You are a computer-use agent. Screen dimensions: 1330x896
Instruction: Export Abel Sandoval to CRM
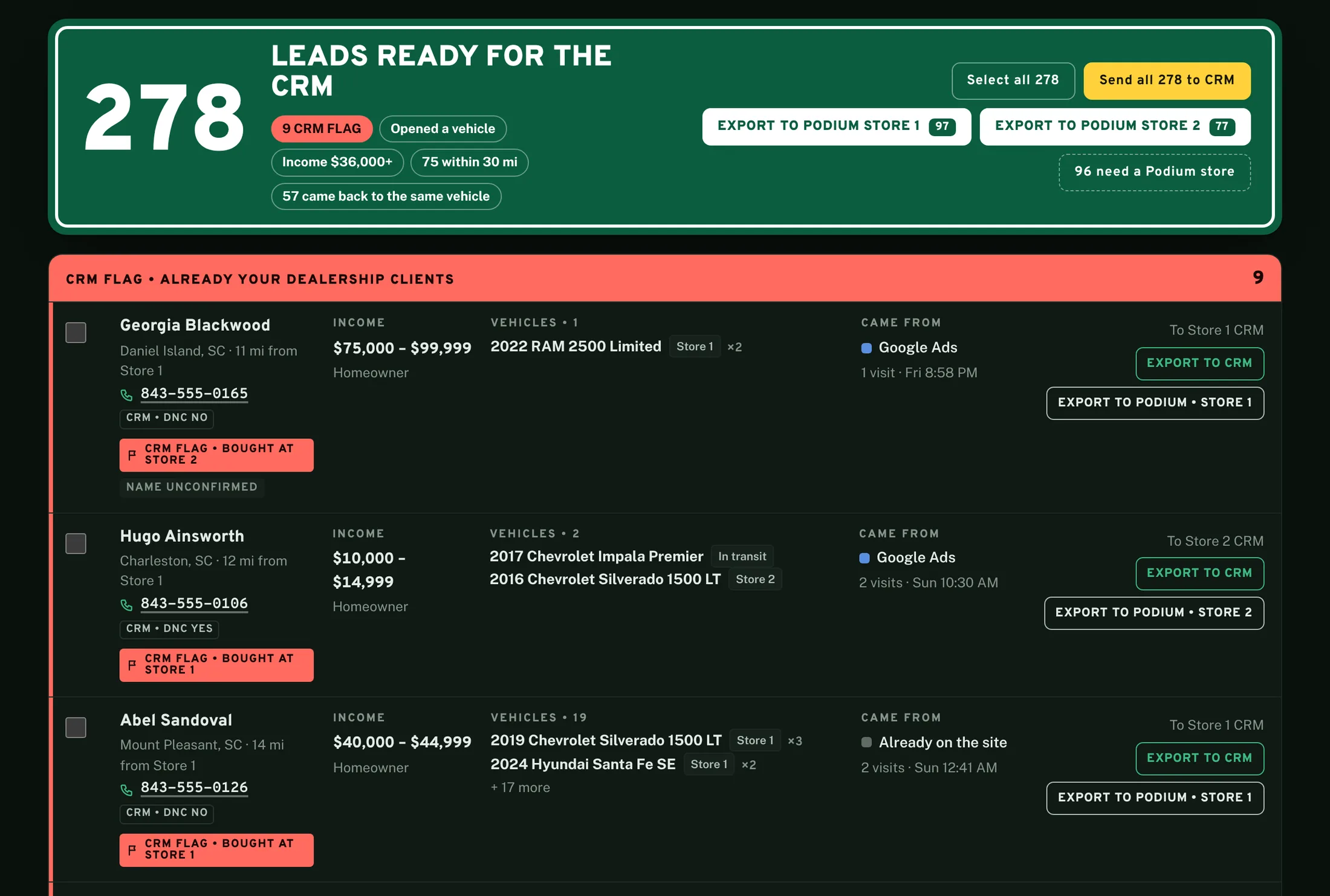(x=1199, y=758)
